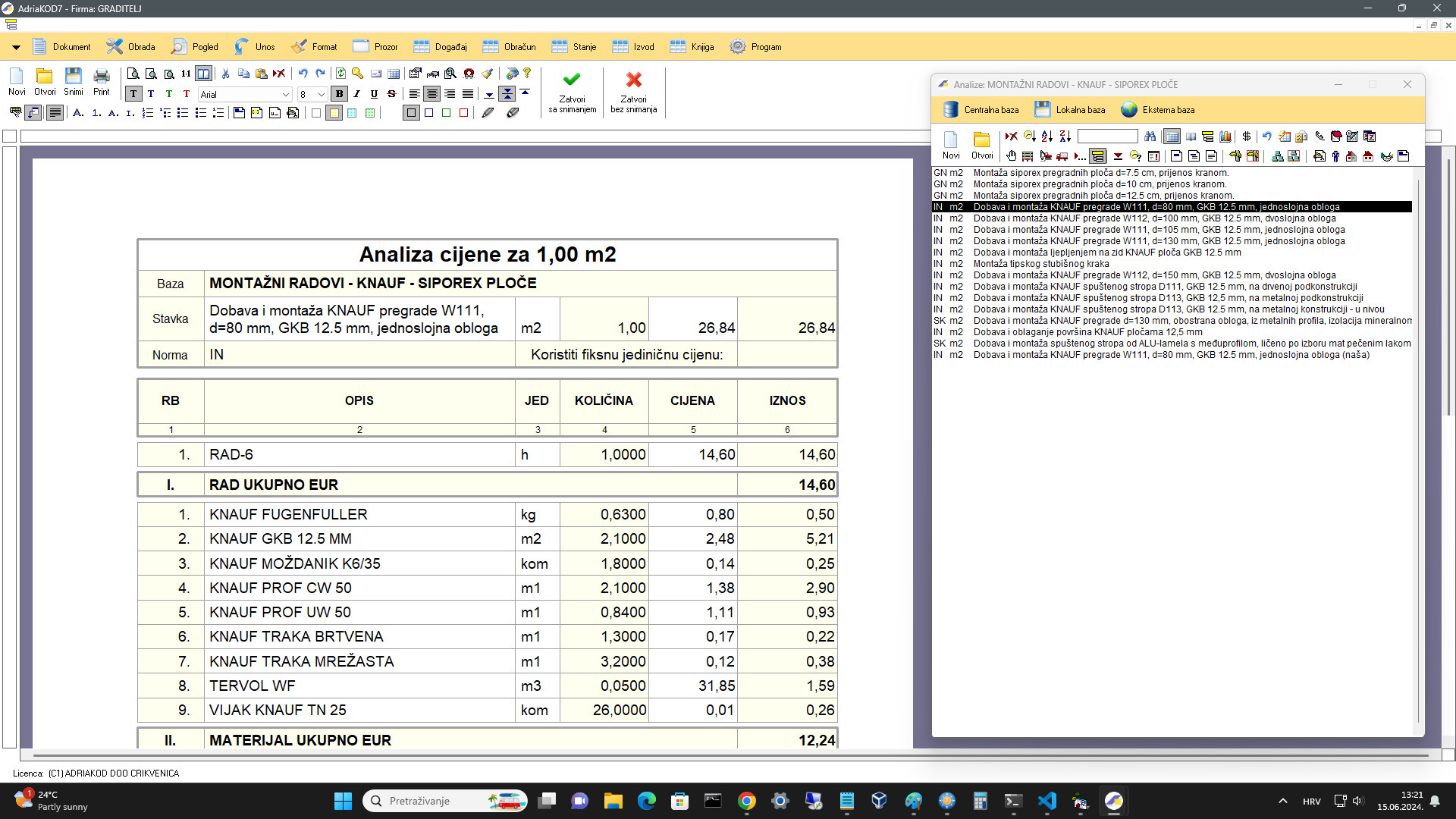
Task: Switch to Eksterna baza
Action: pos(1158,110)
